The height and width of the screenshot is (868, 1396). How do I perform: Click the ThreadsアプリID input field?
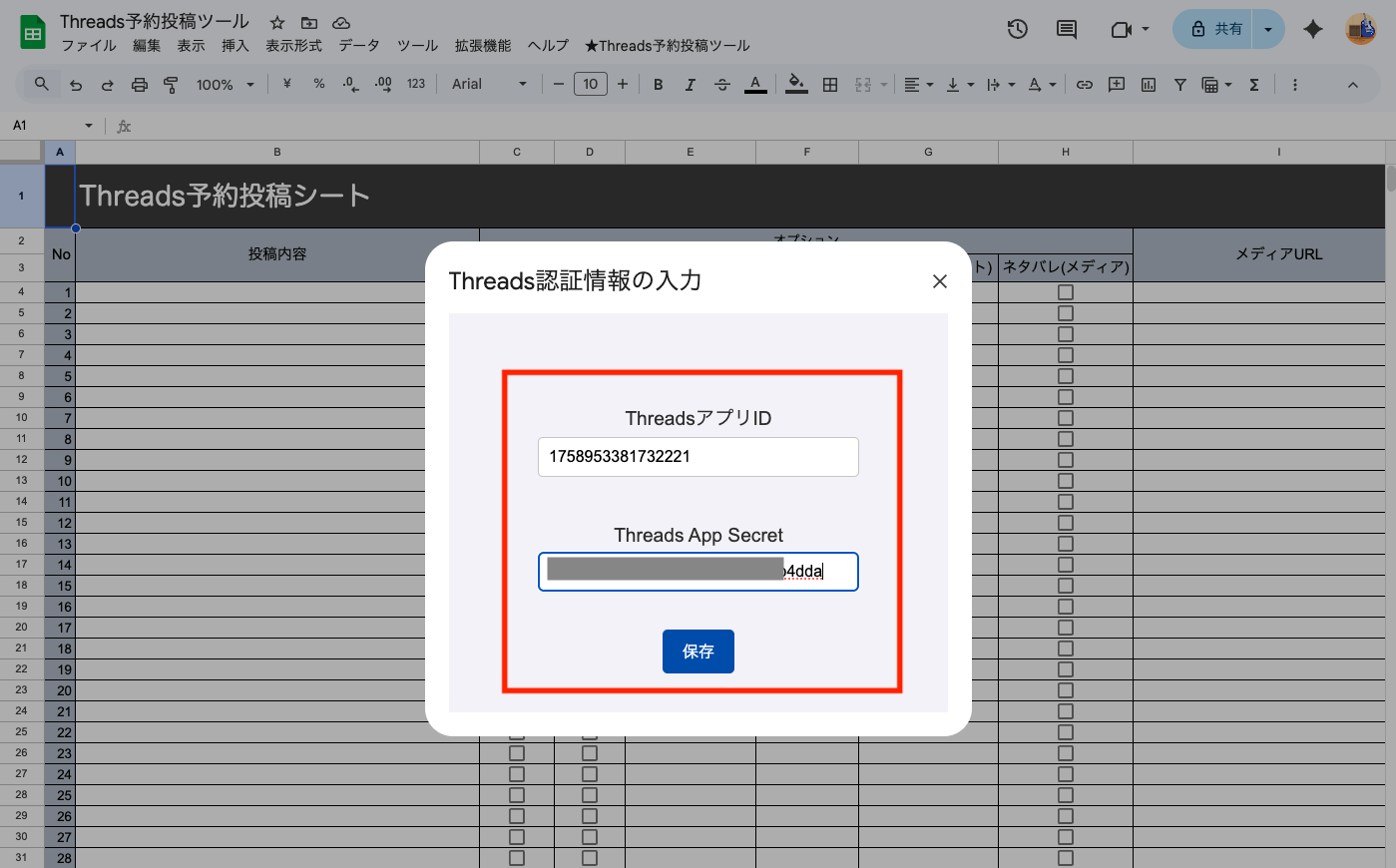698,457
